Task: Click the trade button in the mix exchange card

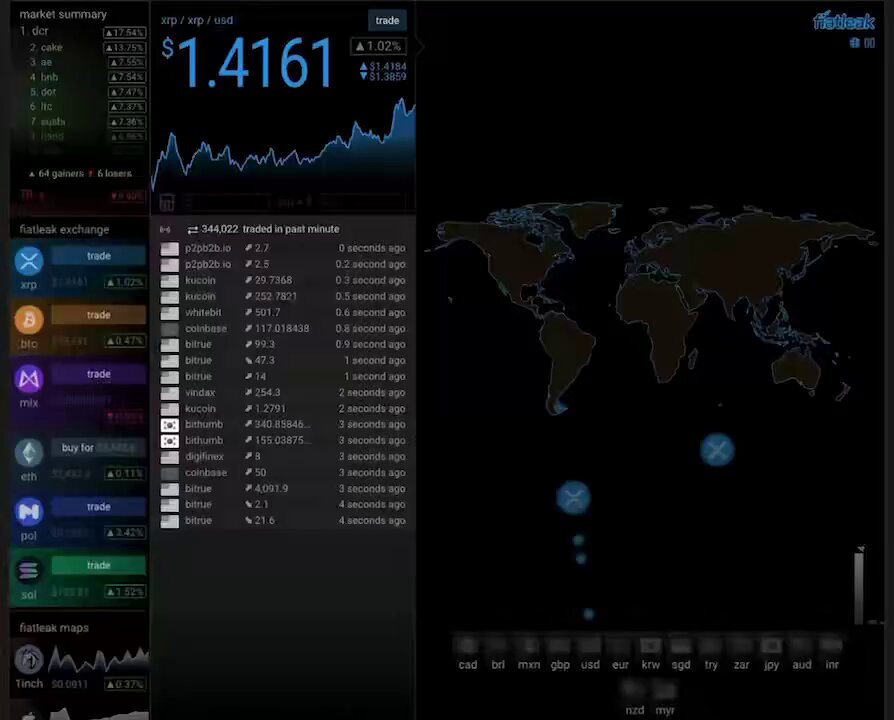Action: pyautogui.click(x=99, y=374)
